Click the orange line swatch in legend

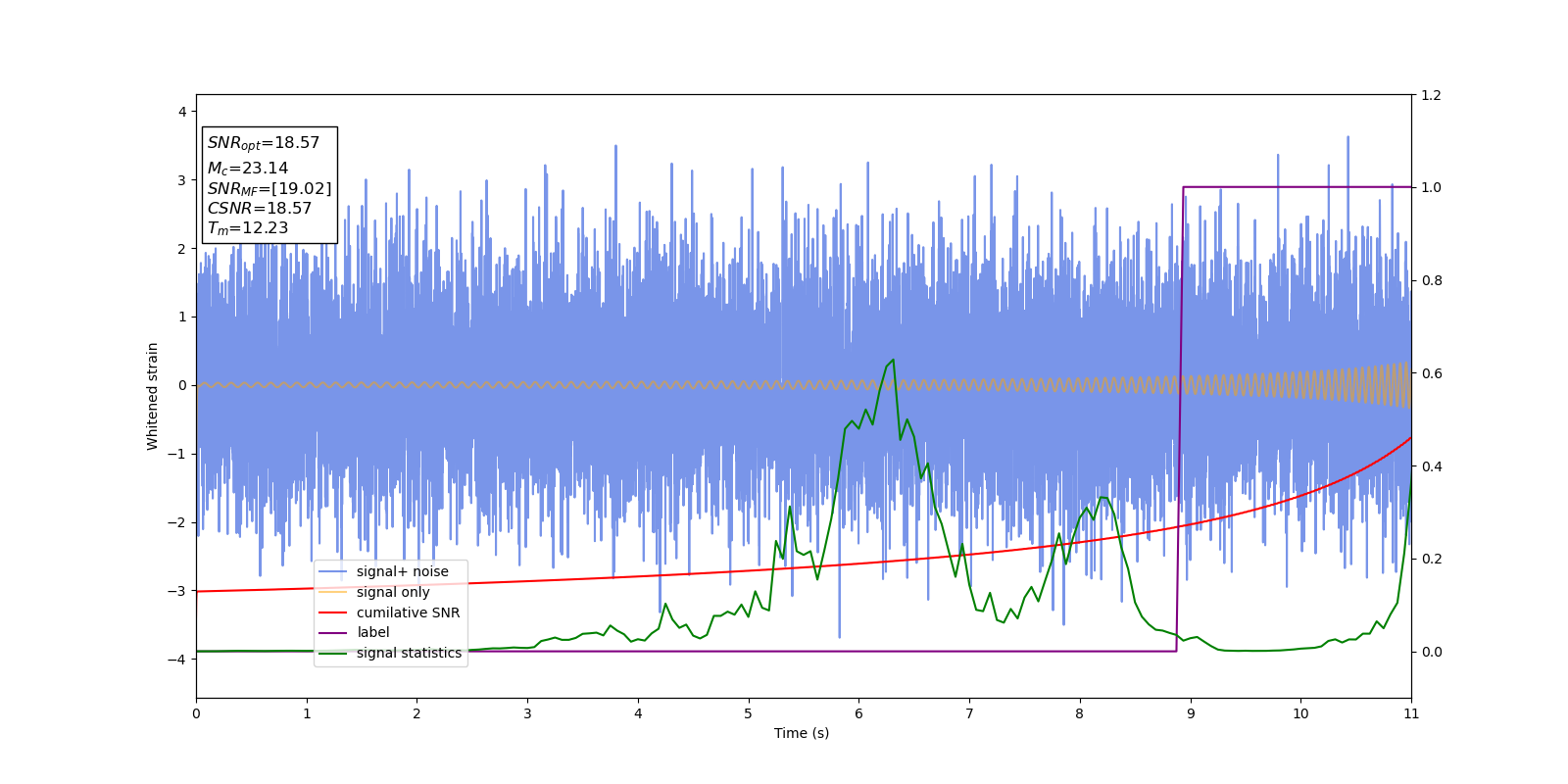tap(332, 592)
